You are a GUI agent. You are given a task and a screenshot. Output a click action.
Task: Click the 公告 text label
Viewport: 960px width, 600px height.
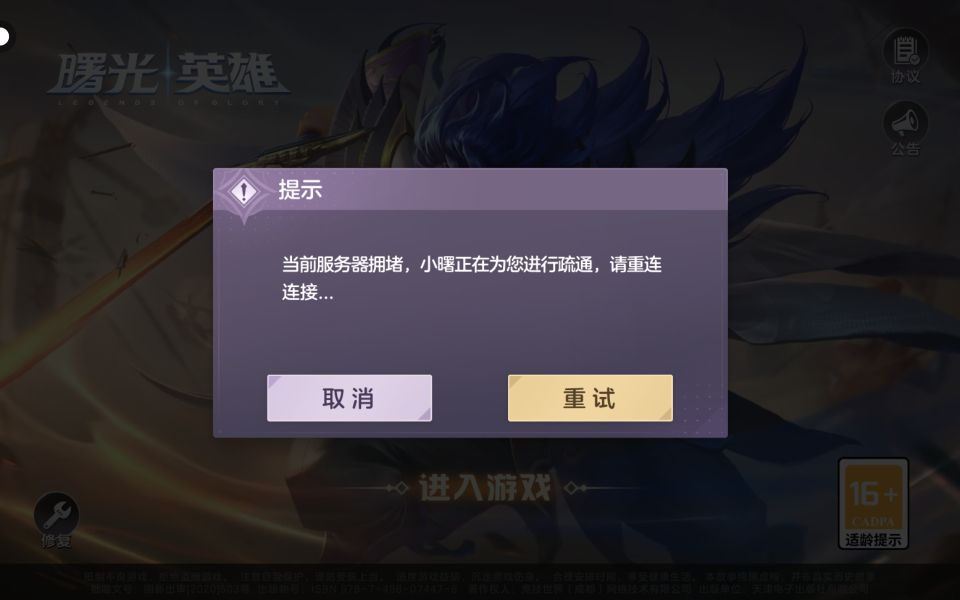(x=905, y=149)
